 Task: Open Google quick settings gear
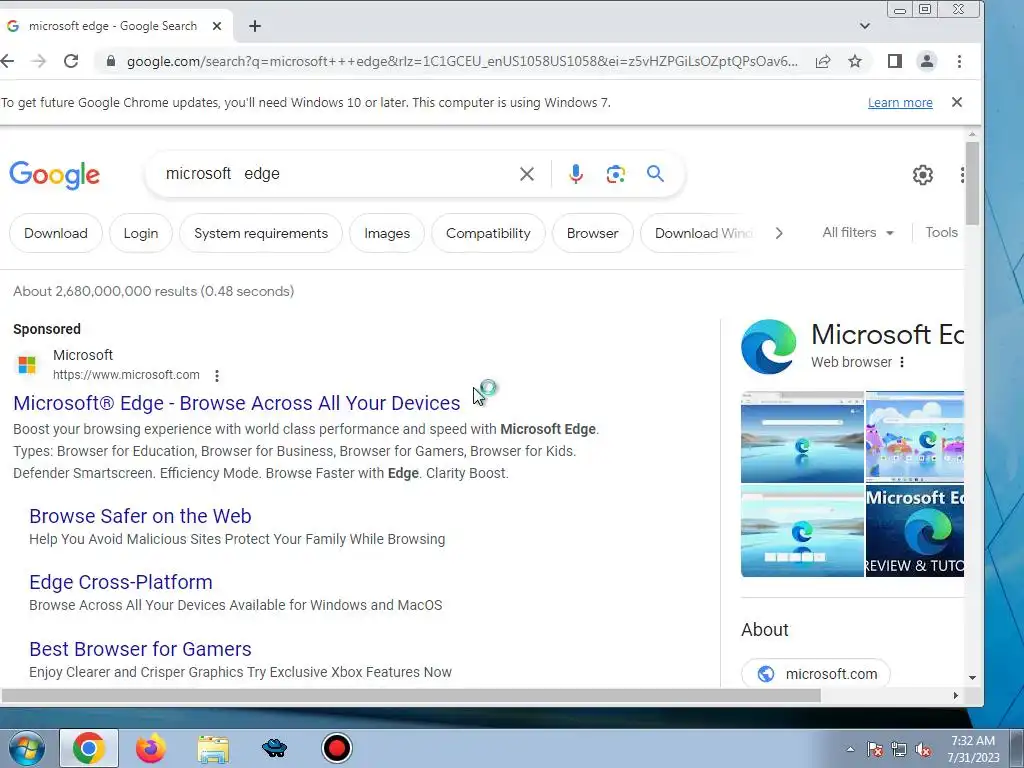(x=923, y=175)
